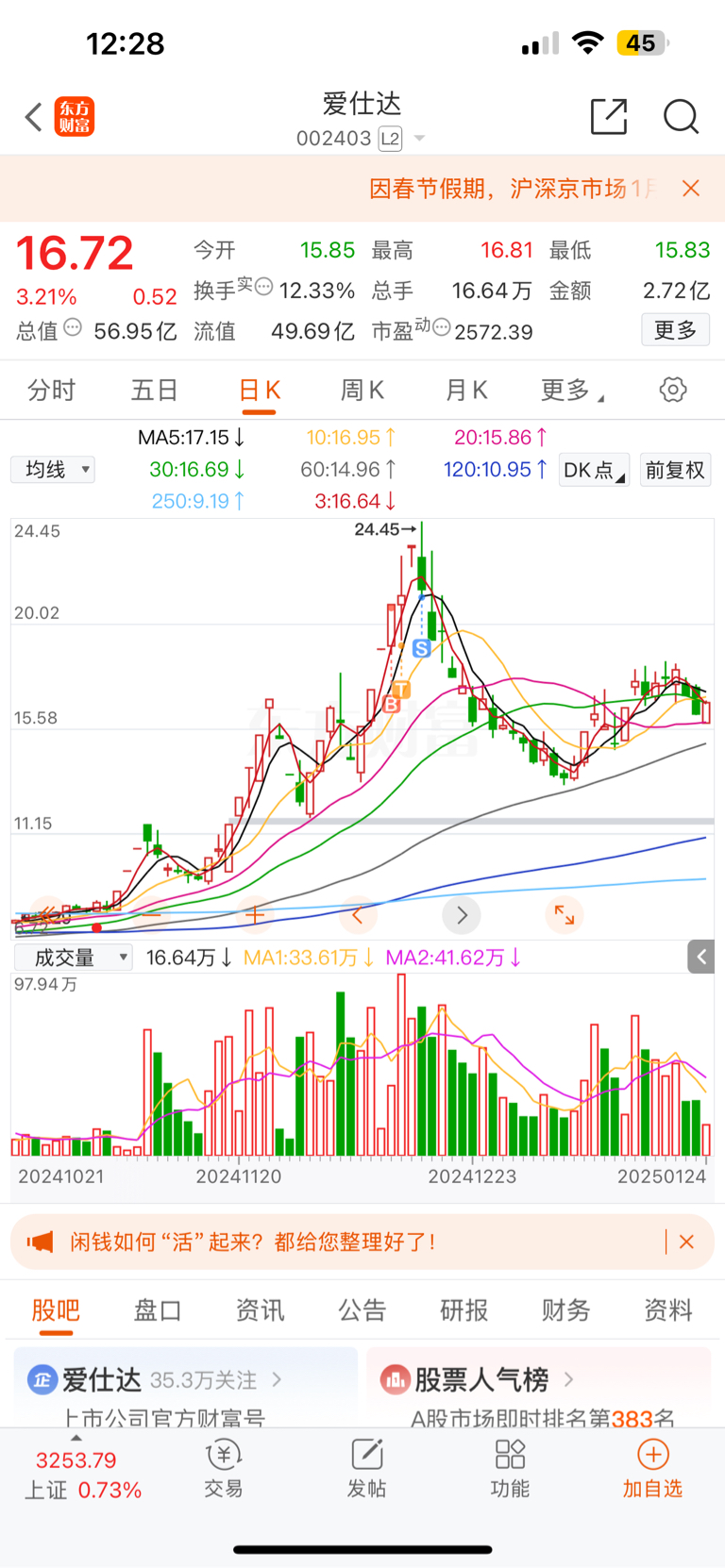Expand chart to fullscreen icon

pos(565,914)
